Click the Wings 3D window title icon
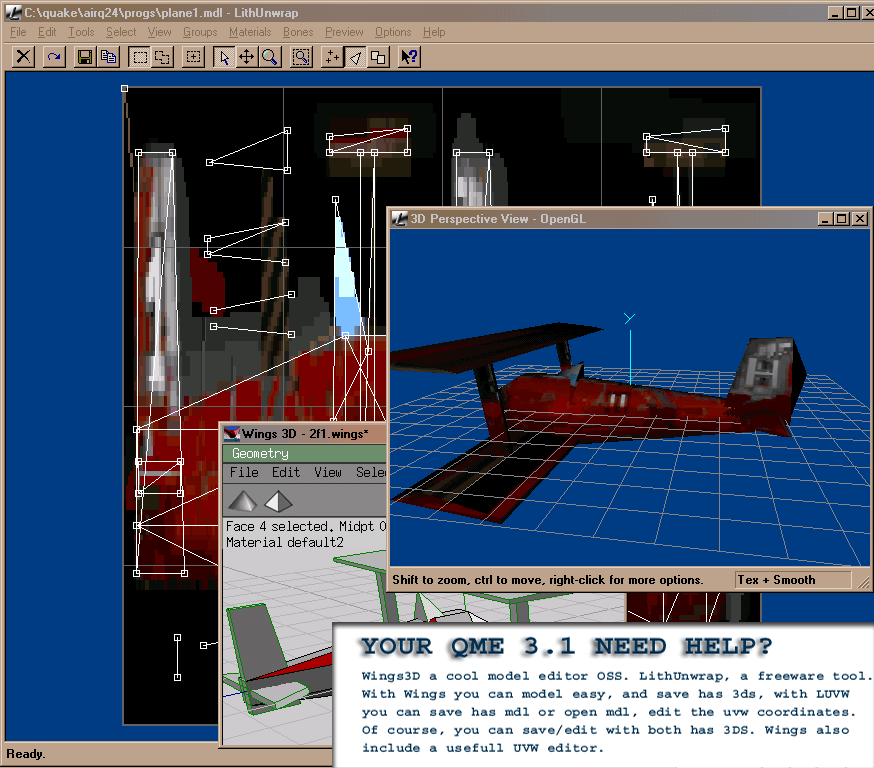874x768 pixels. coord(231,434)
